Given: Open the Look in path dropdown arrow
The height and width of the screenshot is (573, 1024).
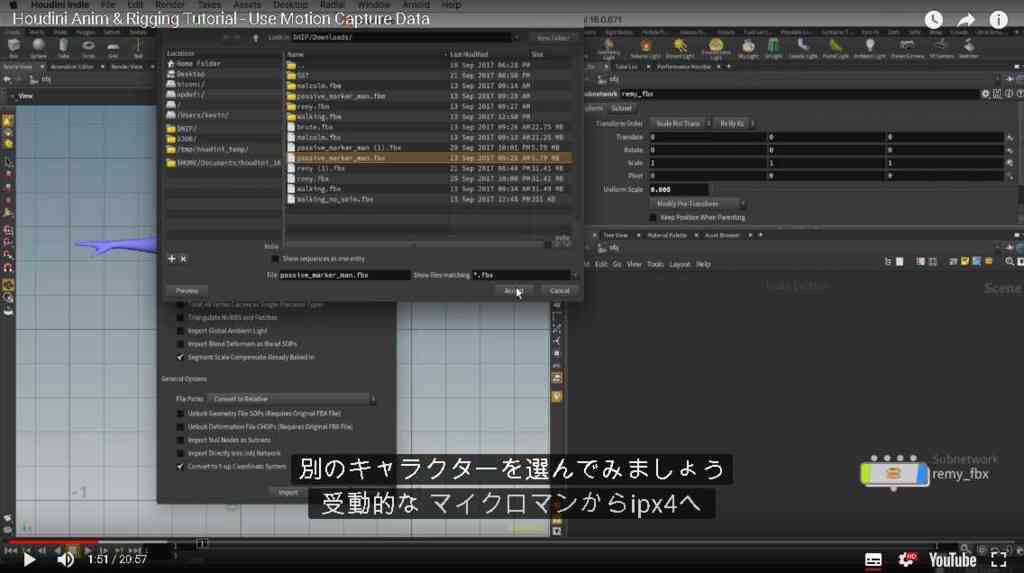Looking at the screenshot, I should point(516,38).
